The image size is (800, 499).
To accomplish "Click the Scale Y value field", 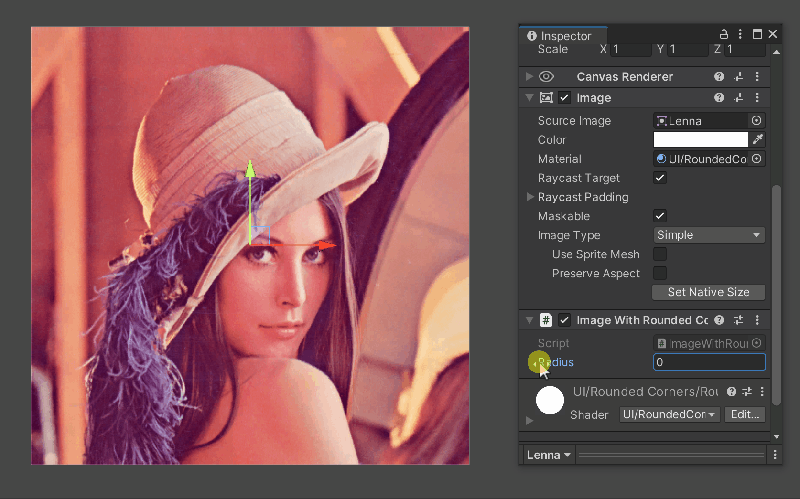I will click(688, 49).
